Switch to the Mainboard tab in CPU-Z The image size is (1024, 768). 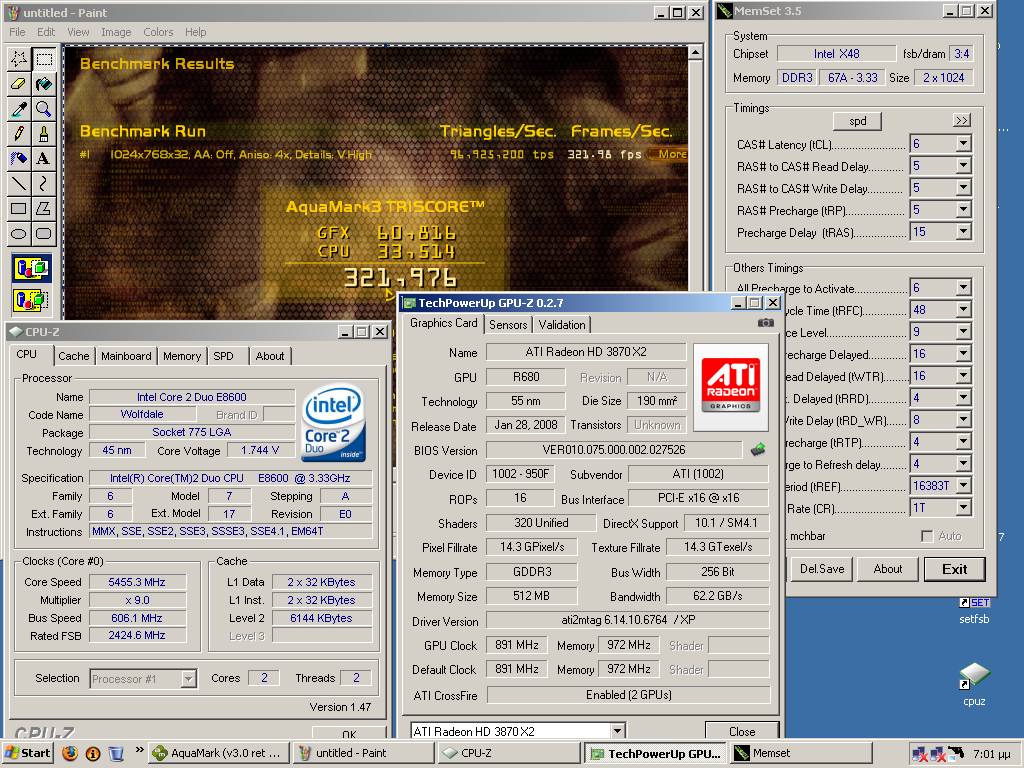[x=126, y=356]
